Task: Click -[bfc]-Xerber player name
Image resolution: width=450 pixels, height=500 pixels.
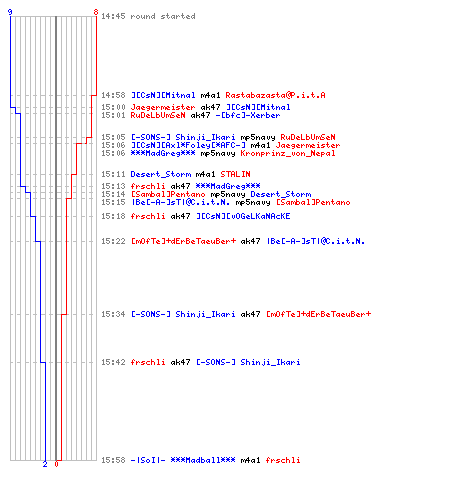Action: (248, 115)
